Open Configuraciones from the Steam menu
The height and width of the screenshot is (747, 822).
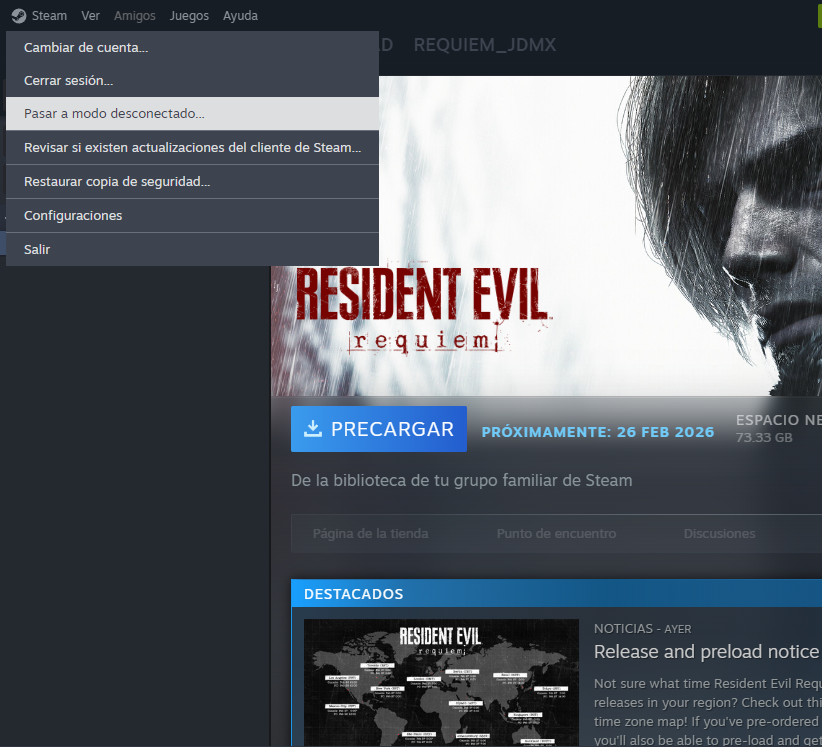[x=73, y=216]
